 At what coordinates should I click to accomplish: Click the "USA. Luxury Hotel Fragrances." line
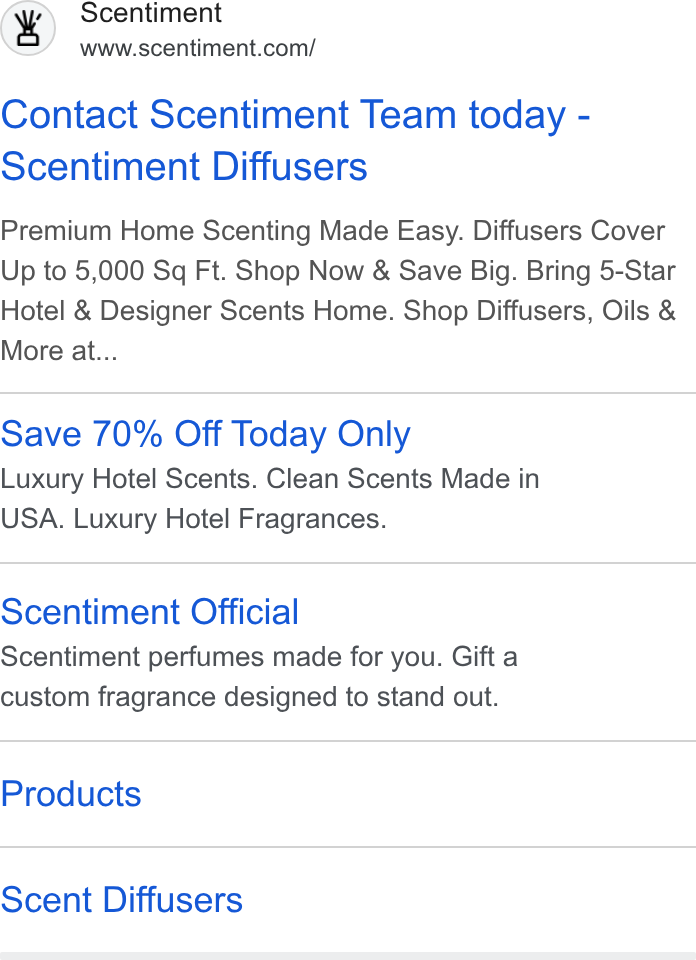193,519
